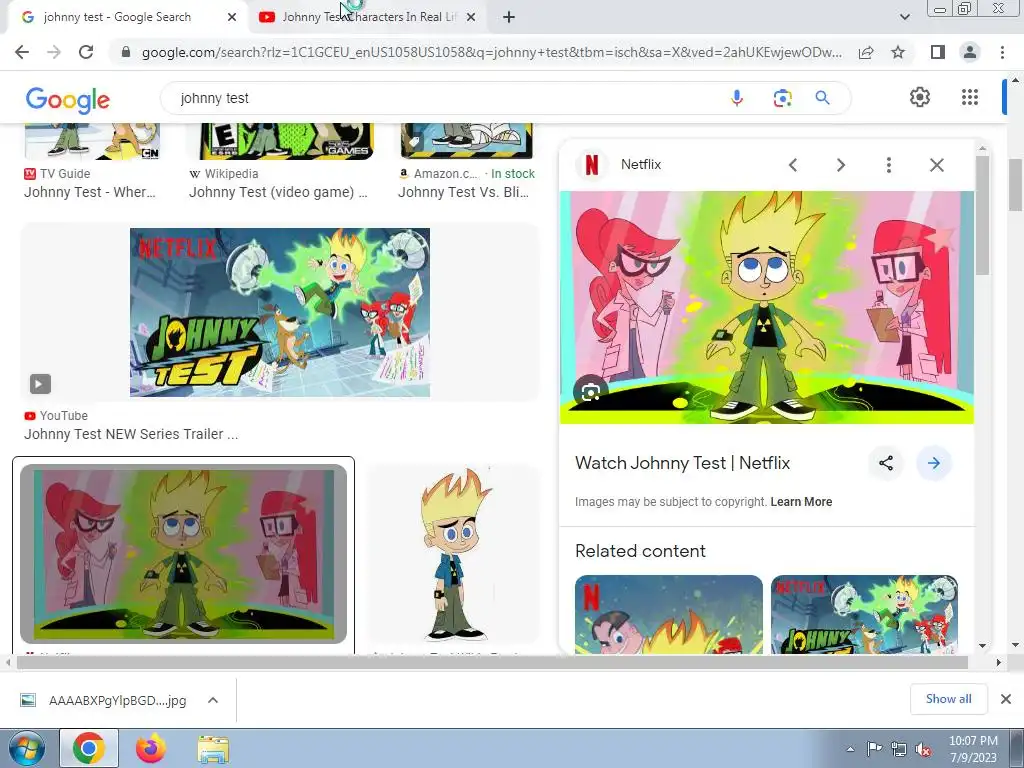Open TV Guide Johnny Test result
The width and height of the screenshot is (1024, 768).
click(89, 192)
